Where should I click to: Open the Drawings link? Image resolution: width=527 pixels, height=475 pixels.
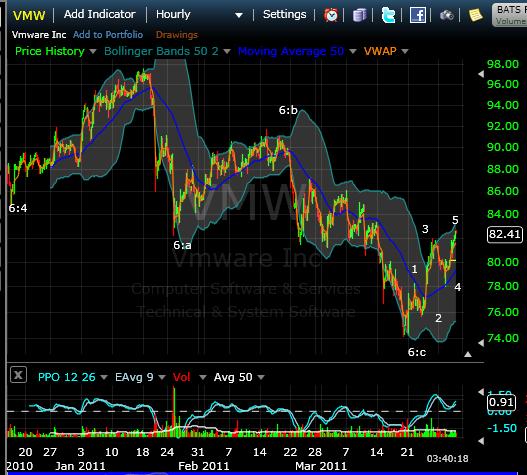pos(177,35)
